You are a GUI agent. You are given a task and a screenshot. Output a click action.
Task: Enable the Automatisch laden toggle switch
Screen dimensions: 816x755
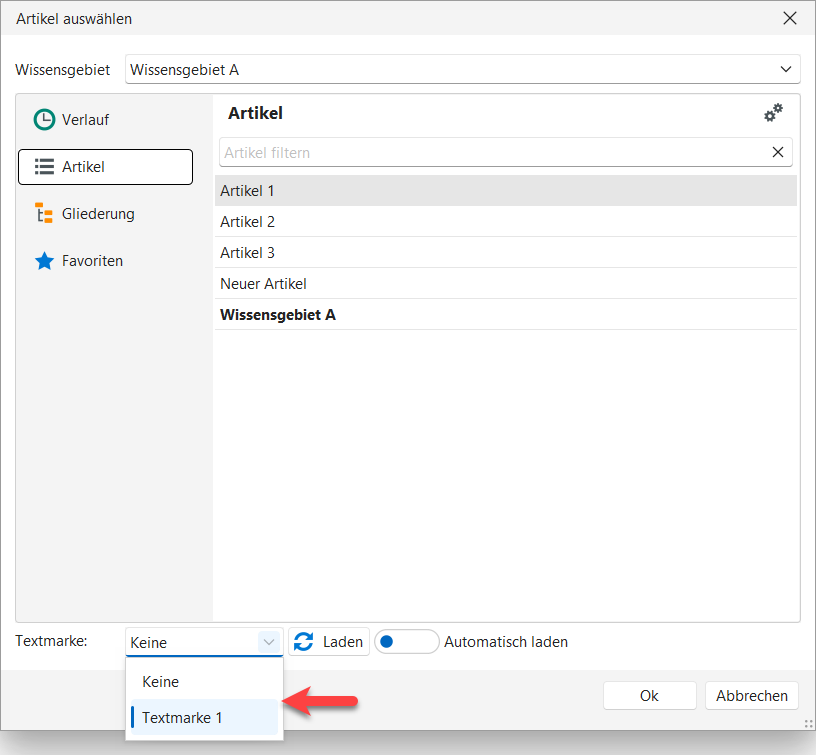406,642
